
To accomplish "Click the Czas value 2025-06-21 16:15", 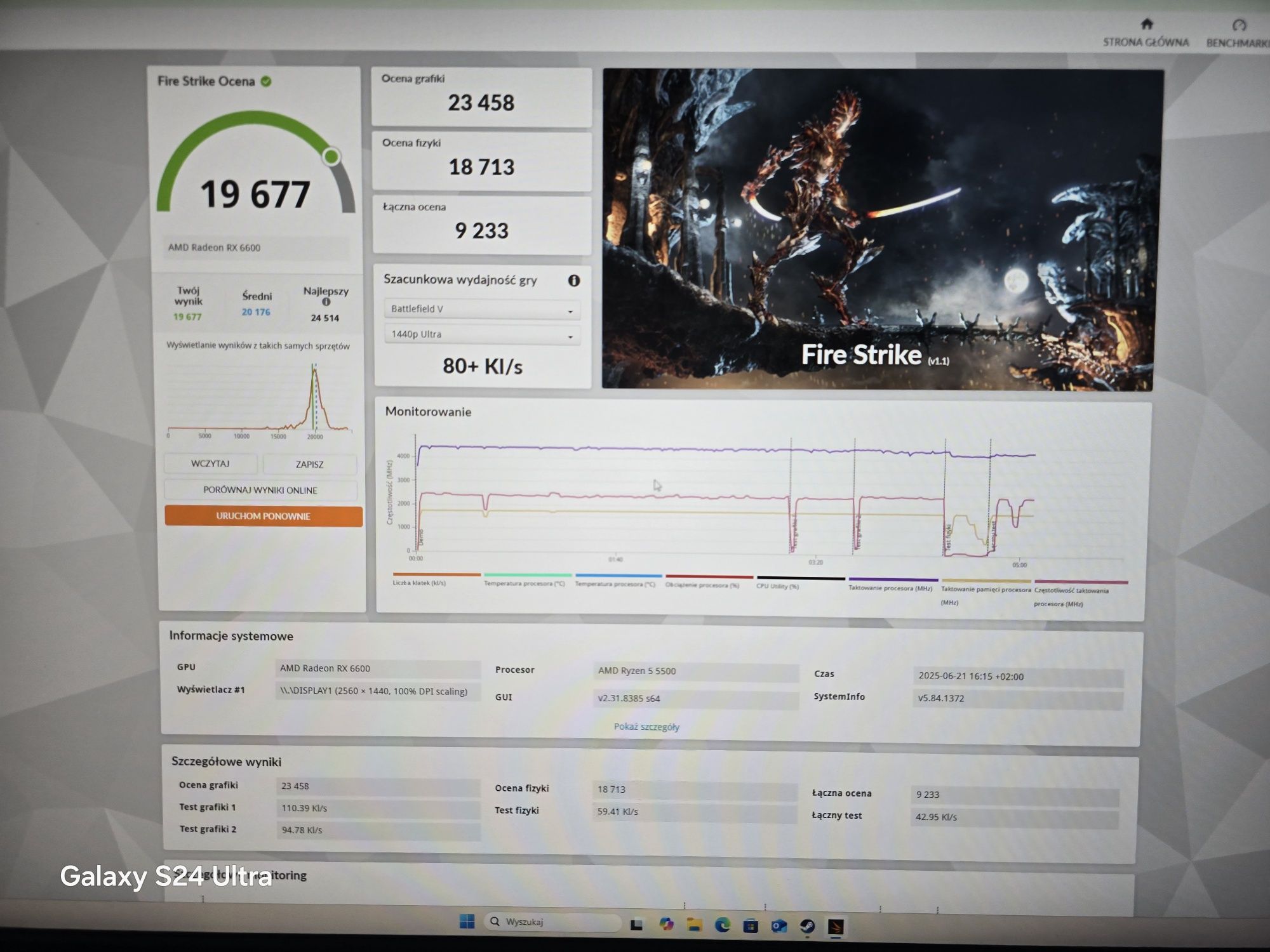I will click(1018, 677).
